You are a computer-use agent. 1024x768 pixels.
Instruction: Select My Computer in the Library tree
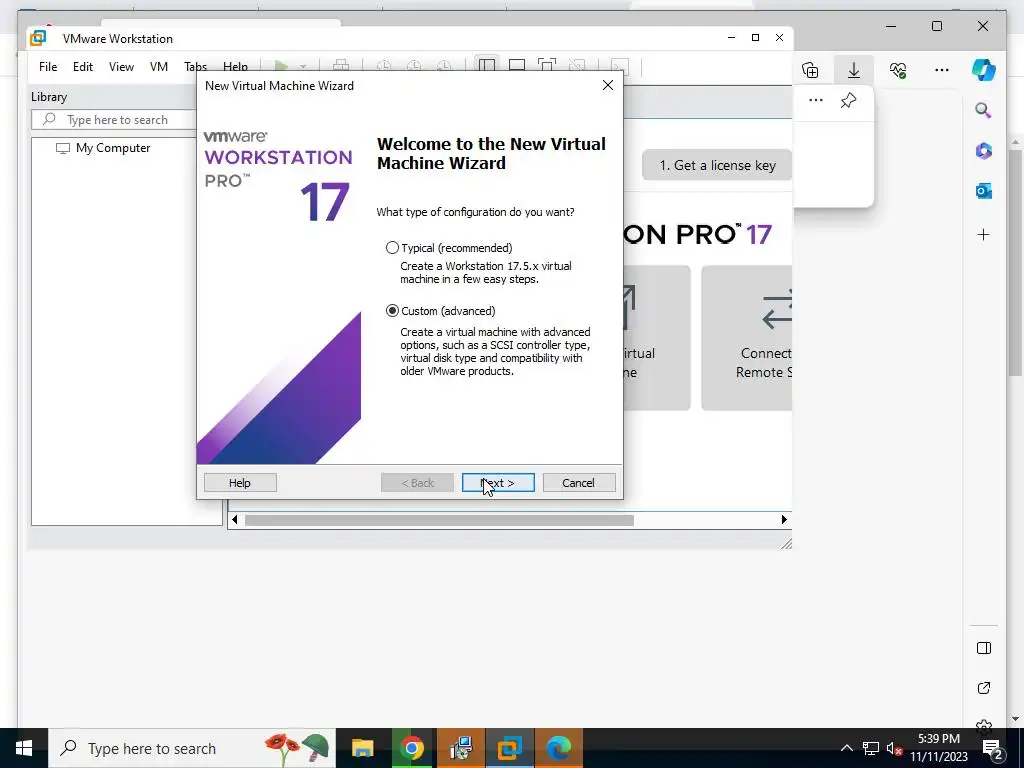tap(103, 148)
